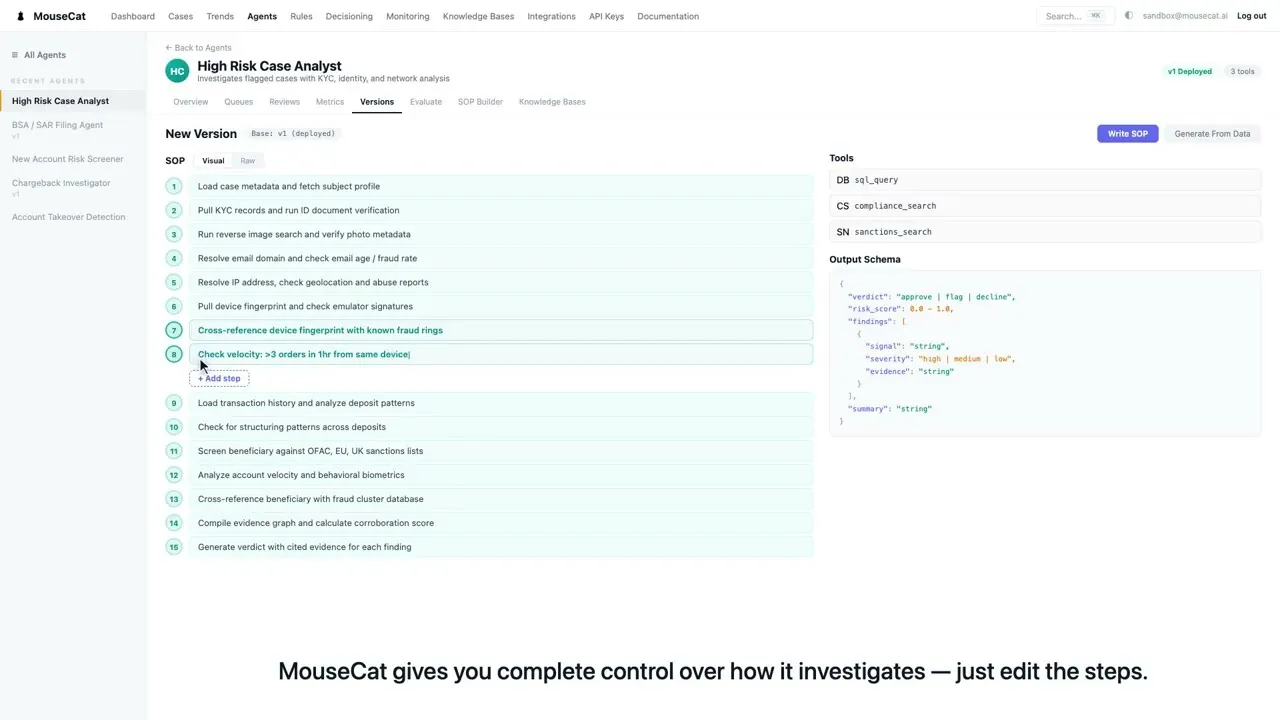Select step number 6 circle
Screen dimensions: 1280x720
[x=174, y=306]
